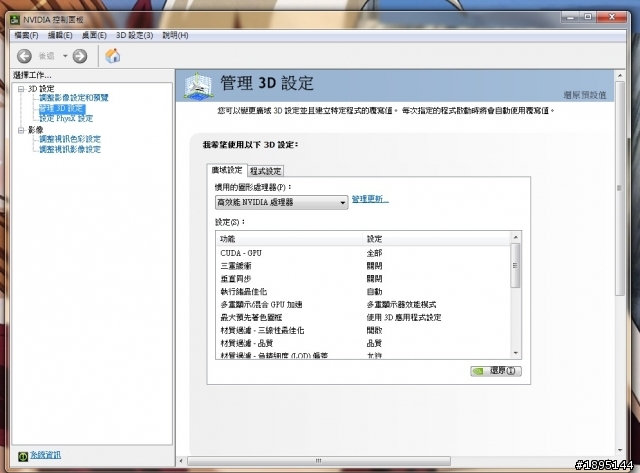Click the horizontal scrollbar thumb at bottom
Screen dimensions: 640x473
pyautogui.click(x=319, y=461)
